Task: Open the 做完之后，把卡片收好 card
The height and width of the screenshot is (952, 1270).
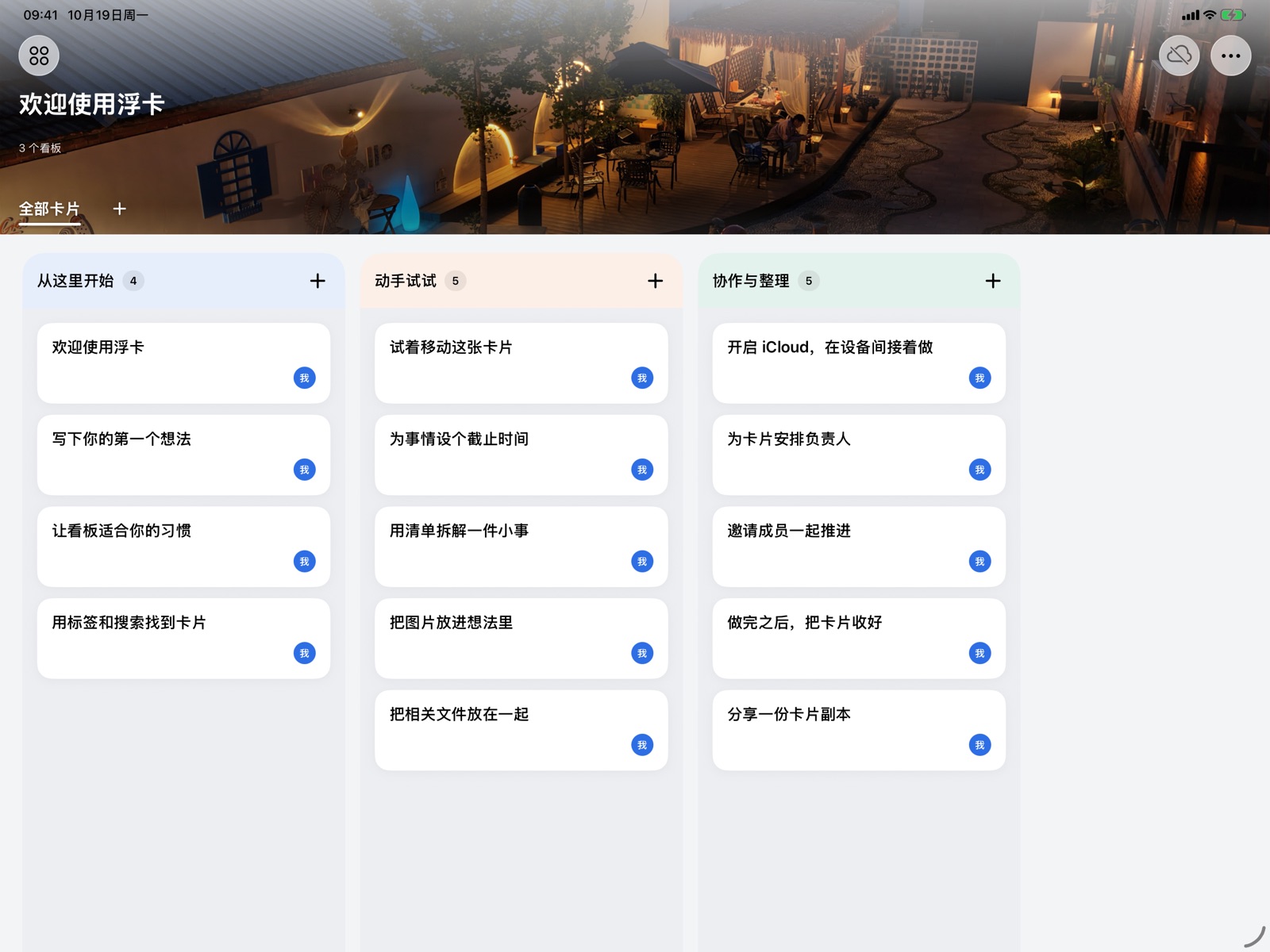Action: coord(859,639)
